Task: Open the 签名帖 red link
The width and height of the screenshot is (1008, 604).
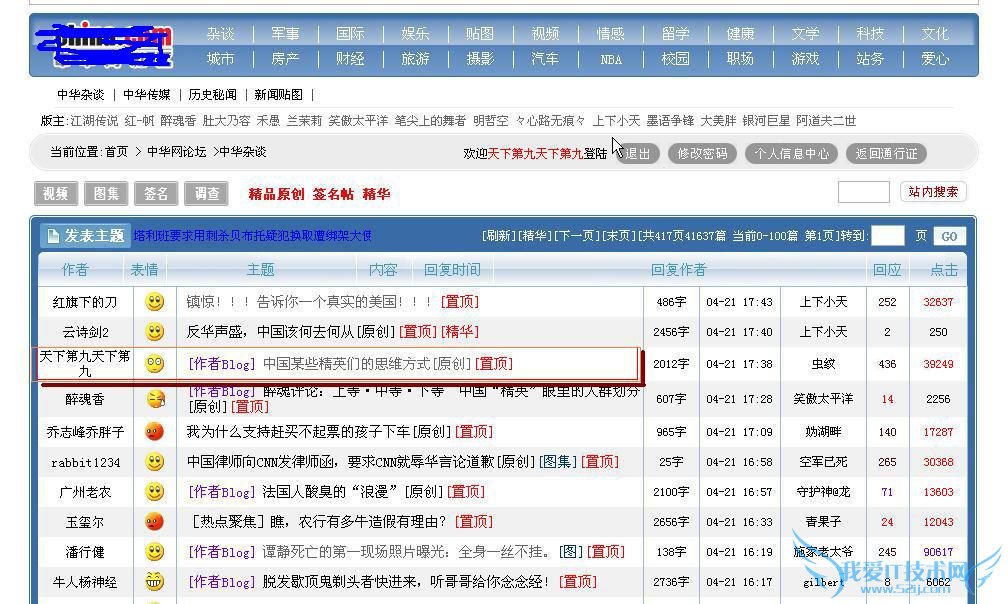Action: click(333, 194)
